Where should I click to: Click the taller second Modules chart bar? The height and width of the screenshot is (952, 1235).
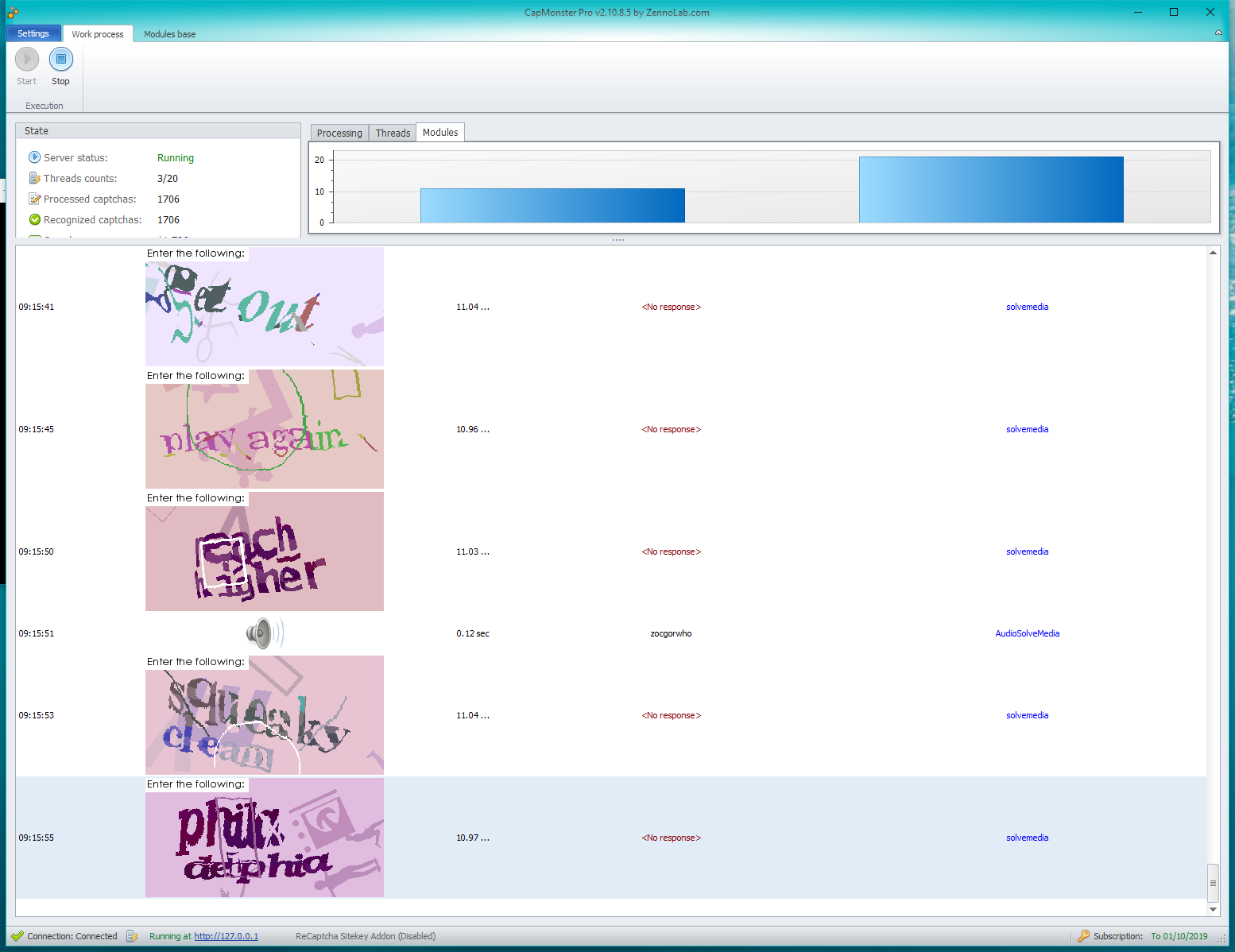click(991, 190)
